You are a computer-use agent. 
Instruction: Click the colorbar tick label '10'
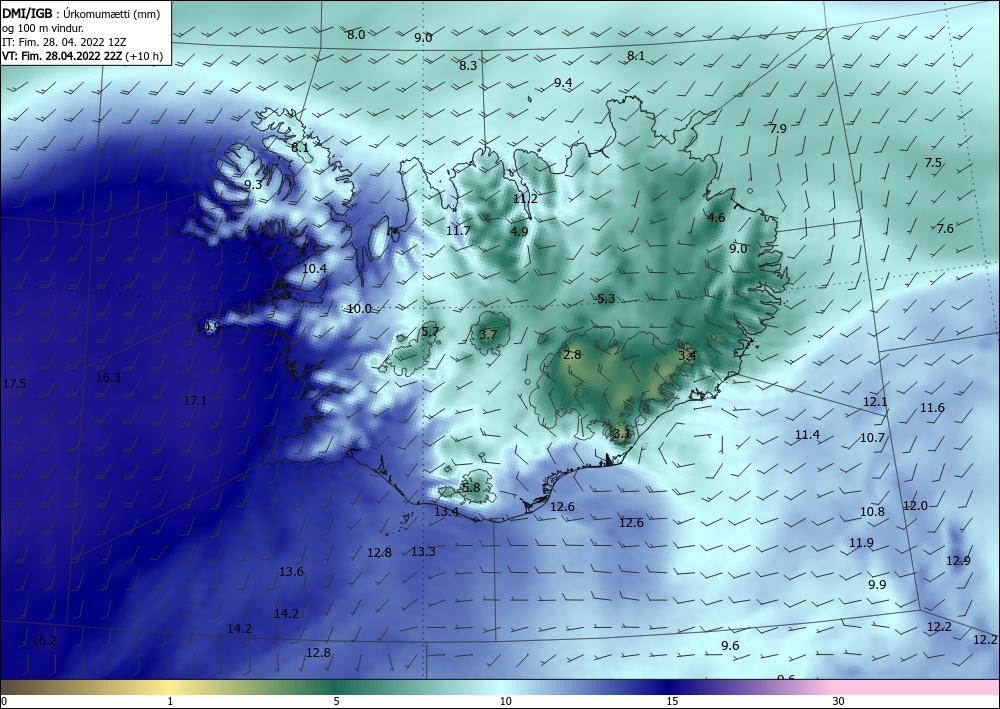coord(506,702)
